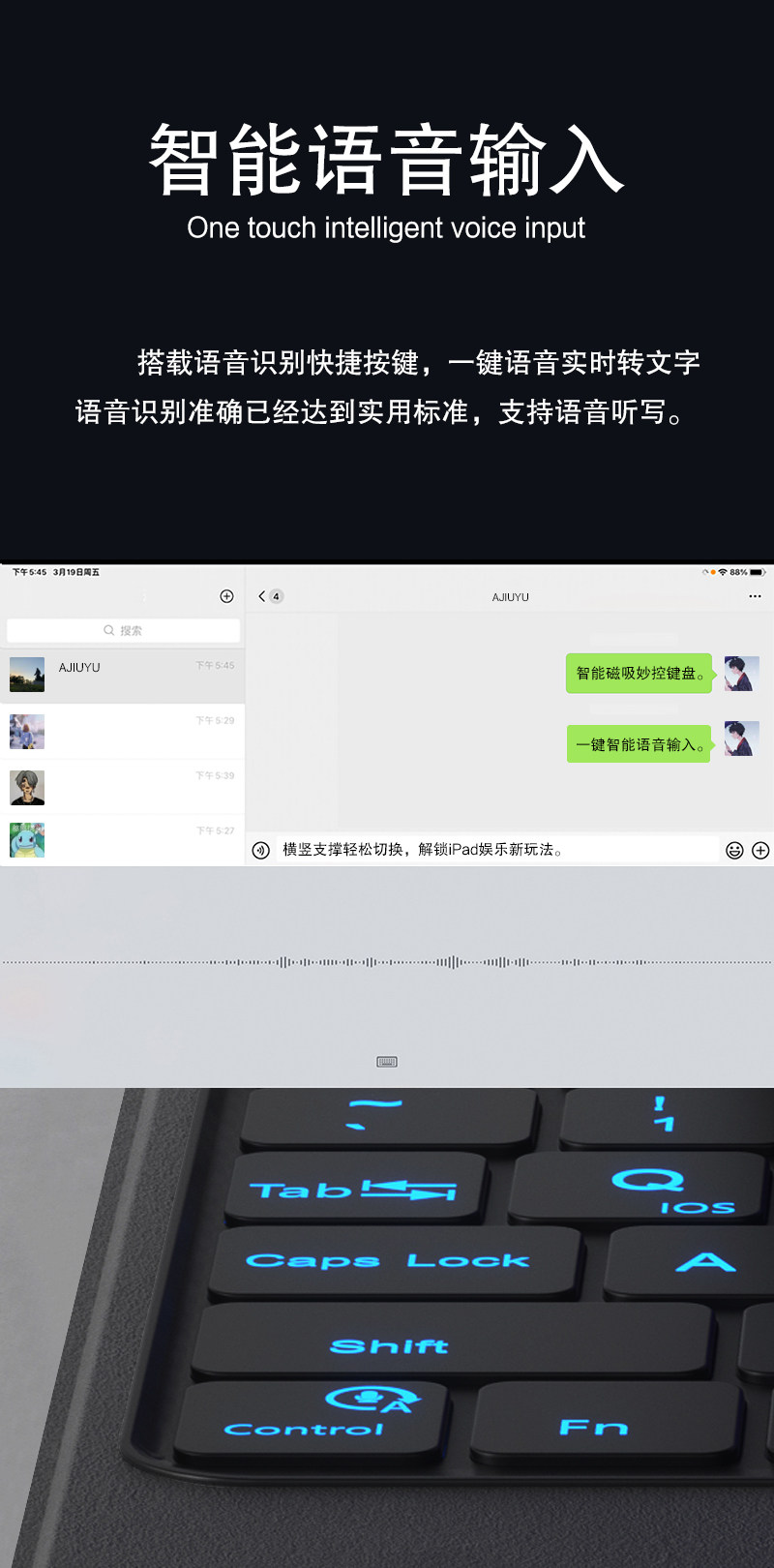Click the sender avatar beside 一键智能语音输入
The width and height of the screenshot is (774, 1568).
pos(742,739)
